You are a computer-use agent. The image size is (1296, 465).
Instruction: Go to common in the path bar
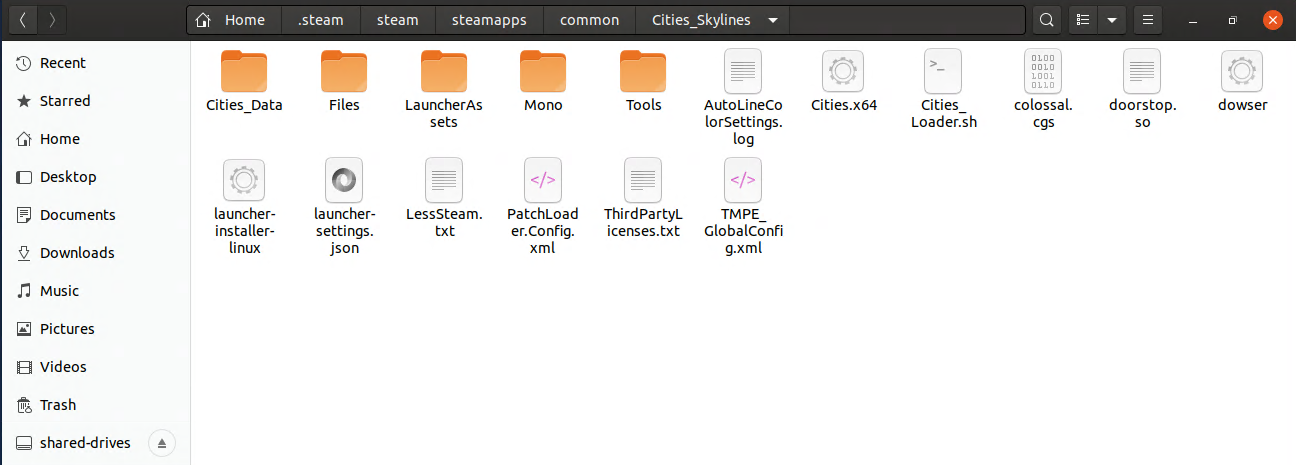589,20
